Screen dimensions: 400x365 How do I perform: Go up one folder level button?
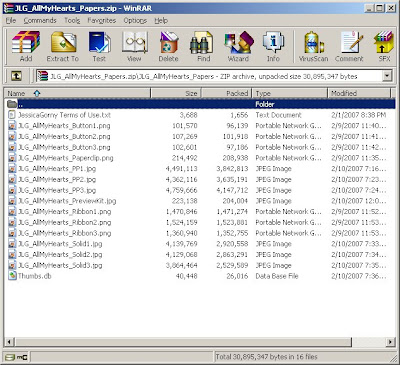point(16,76)
